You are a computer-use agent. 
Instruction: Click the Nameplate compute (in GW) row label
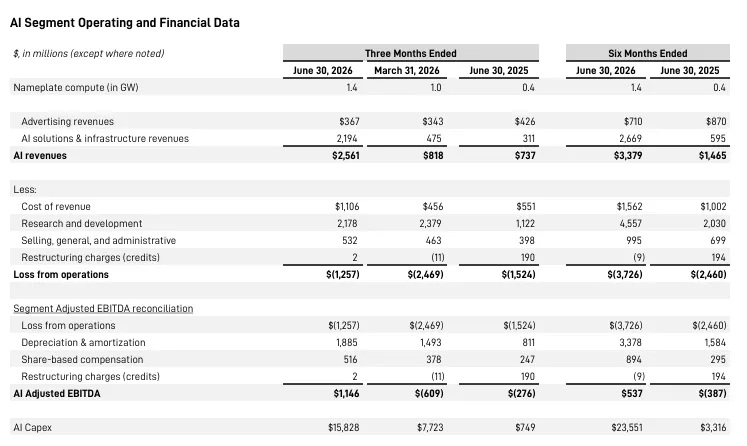point(76,88)
